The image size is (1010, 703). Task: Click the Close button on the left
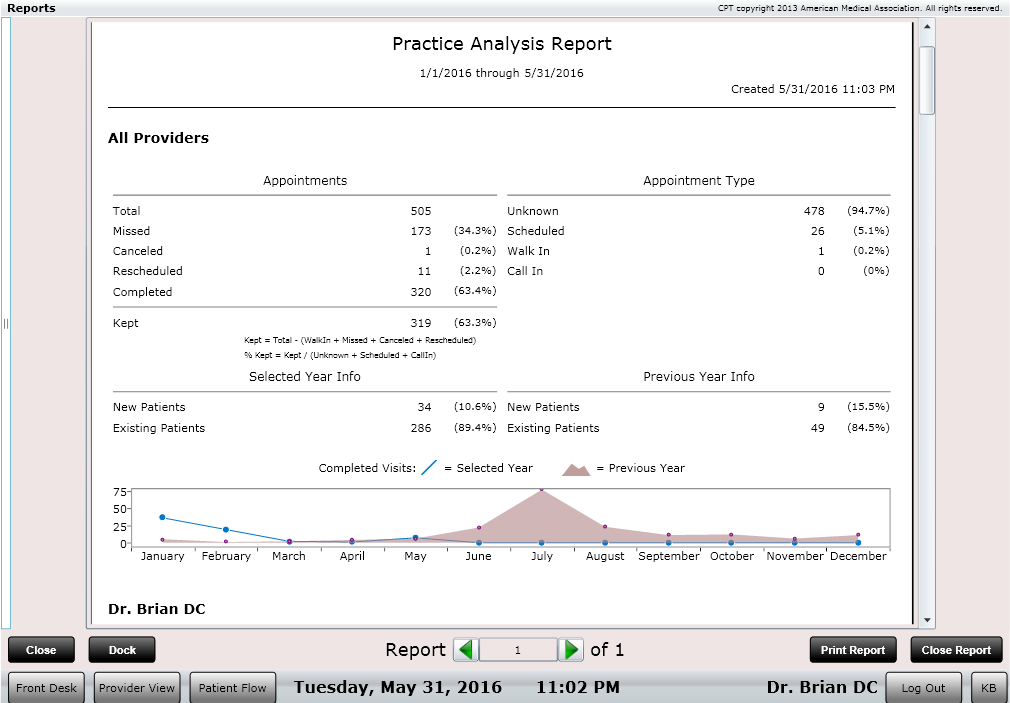pyautogui.click(x=41, y=650)
